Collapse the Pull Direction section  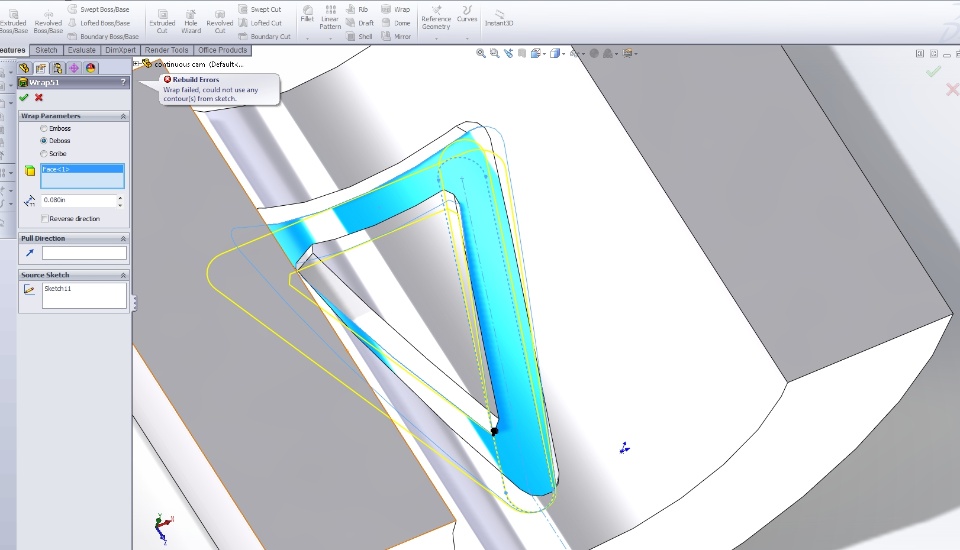click(x=123, y=238)
